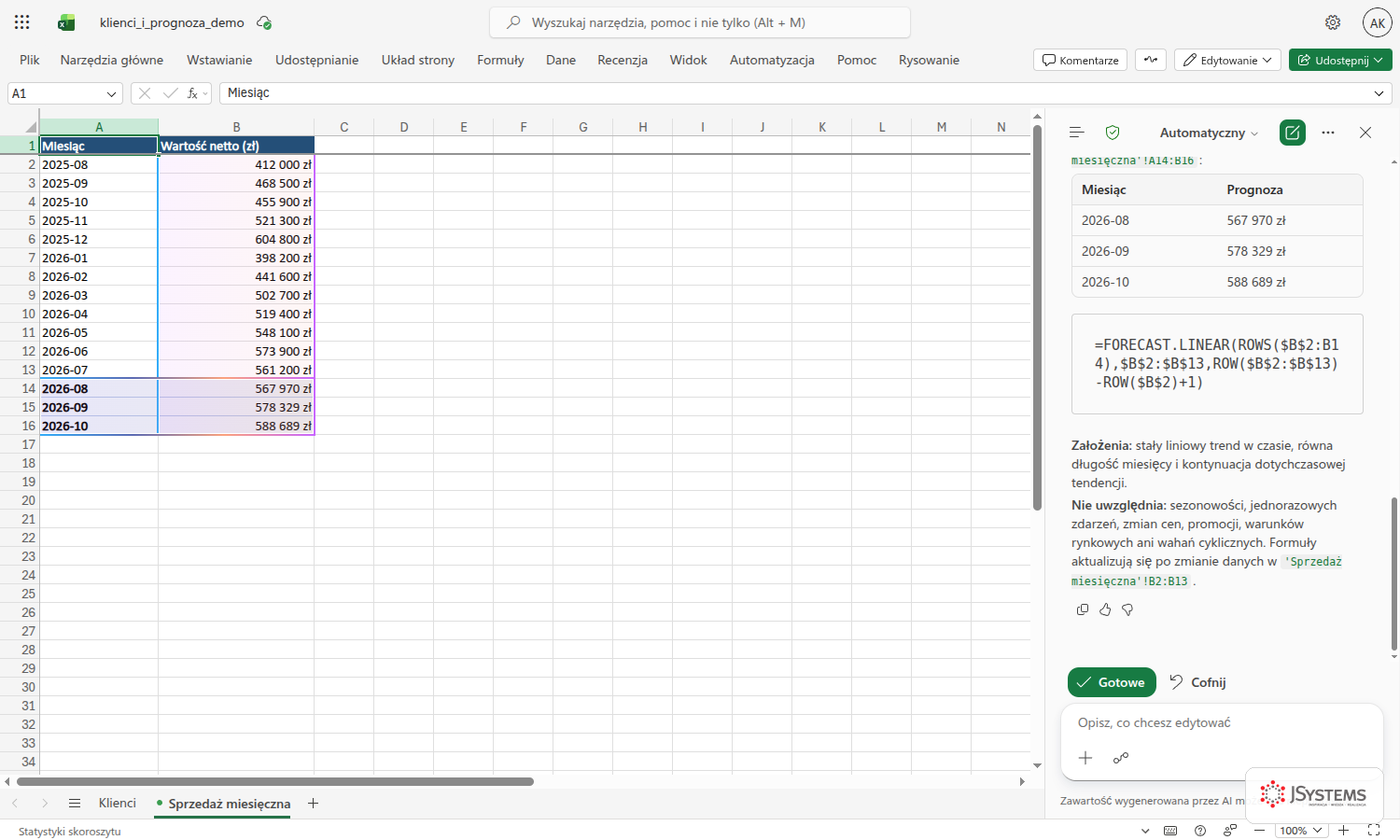Accept changes with Gotowe button
The height and width of the screenshot is (840, 1400).
pyautogui.click(x=1112, y=682)
